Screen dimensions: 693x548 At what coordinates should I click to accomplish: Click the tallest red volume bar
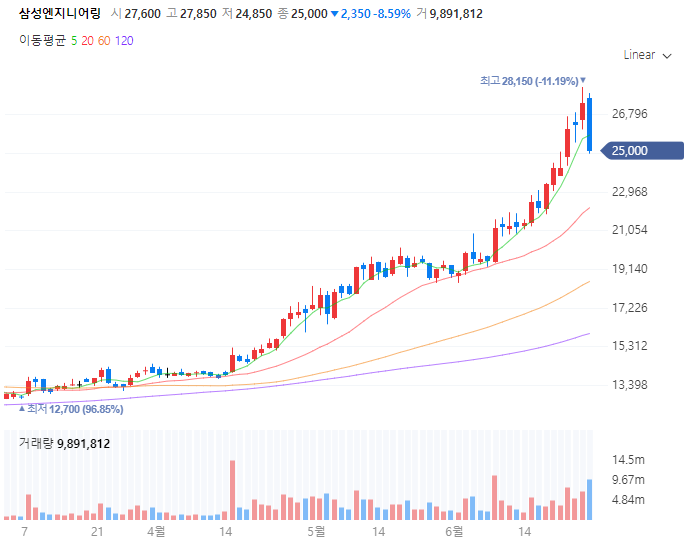pos(232,490)
